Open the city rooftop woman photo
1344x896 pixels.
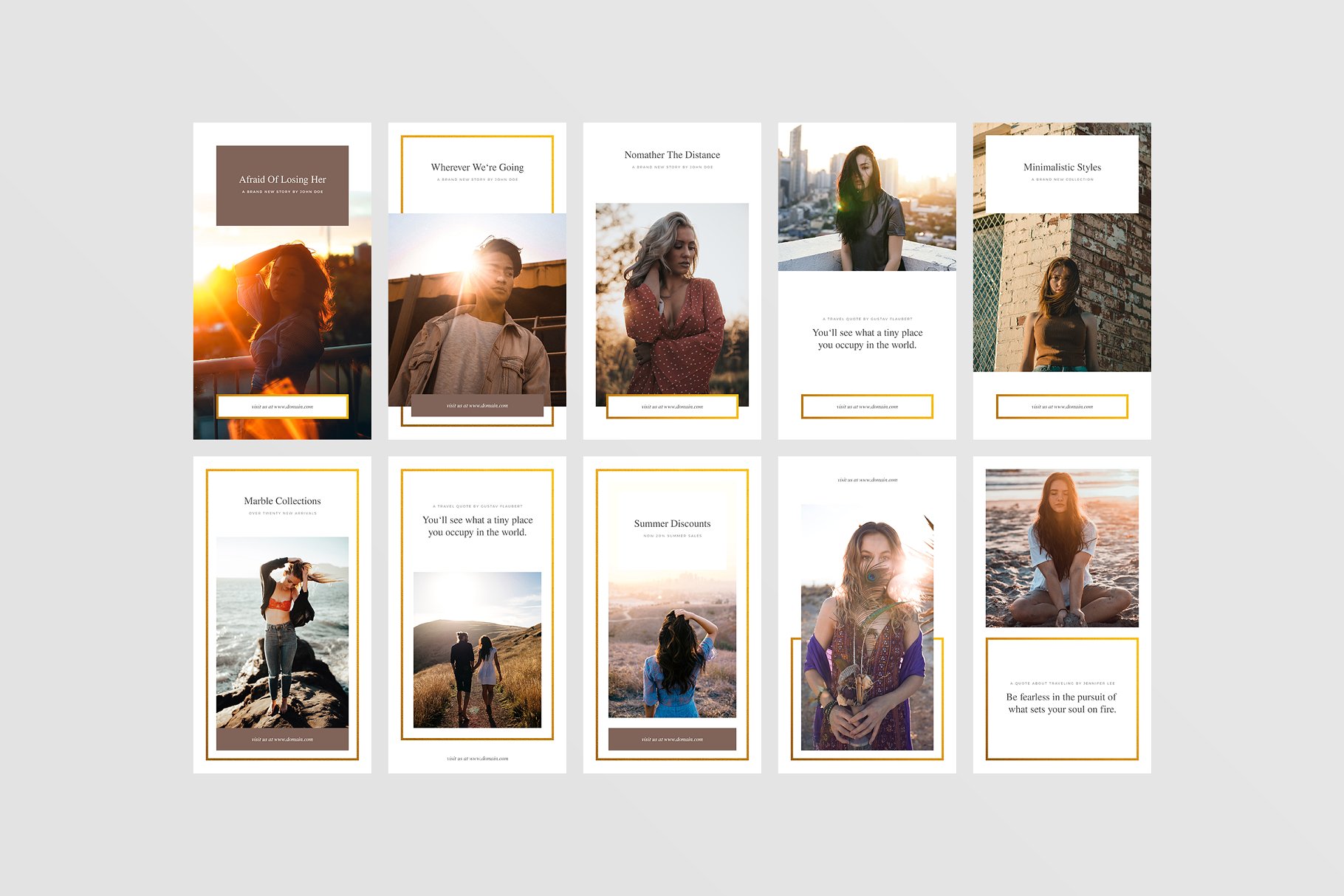pyautogui.click(x=867, y=197)
